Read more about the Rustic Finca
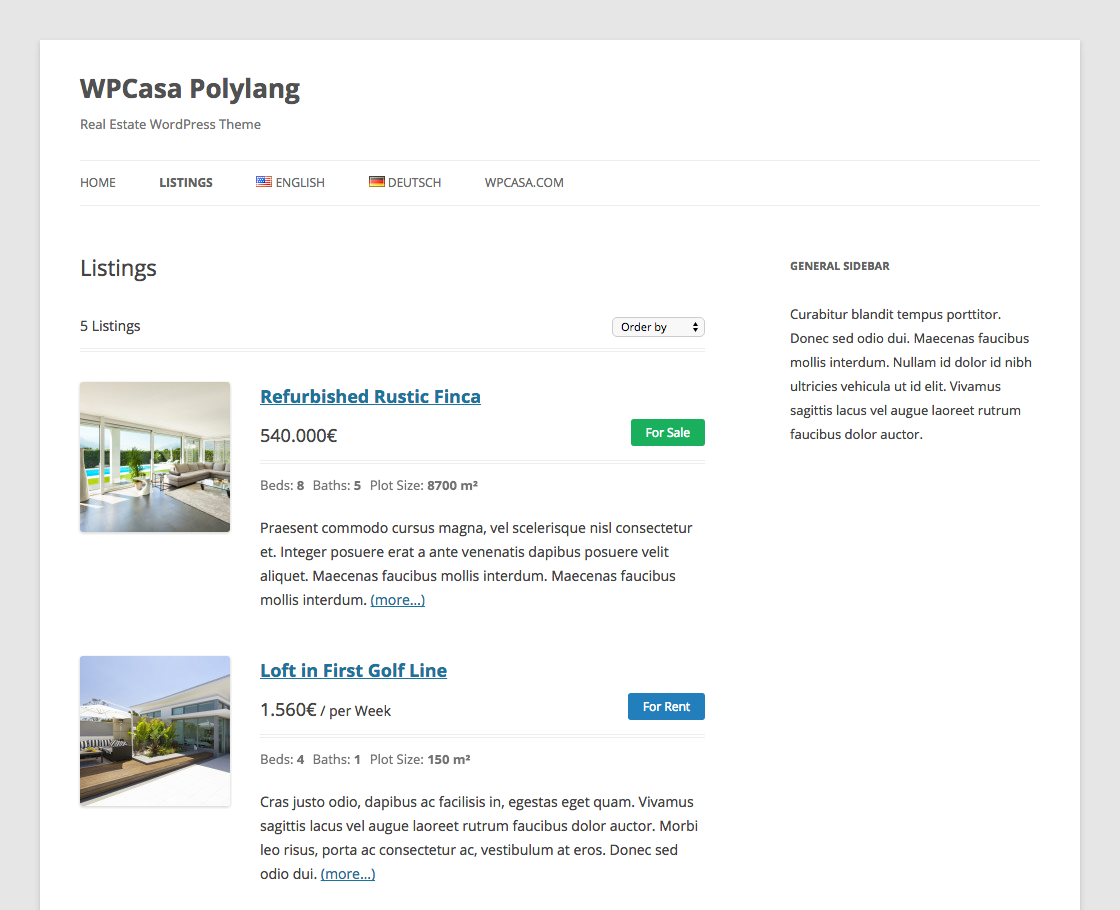 397,601
